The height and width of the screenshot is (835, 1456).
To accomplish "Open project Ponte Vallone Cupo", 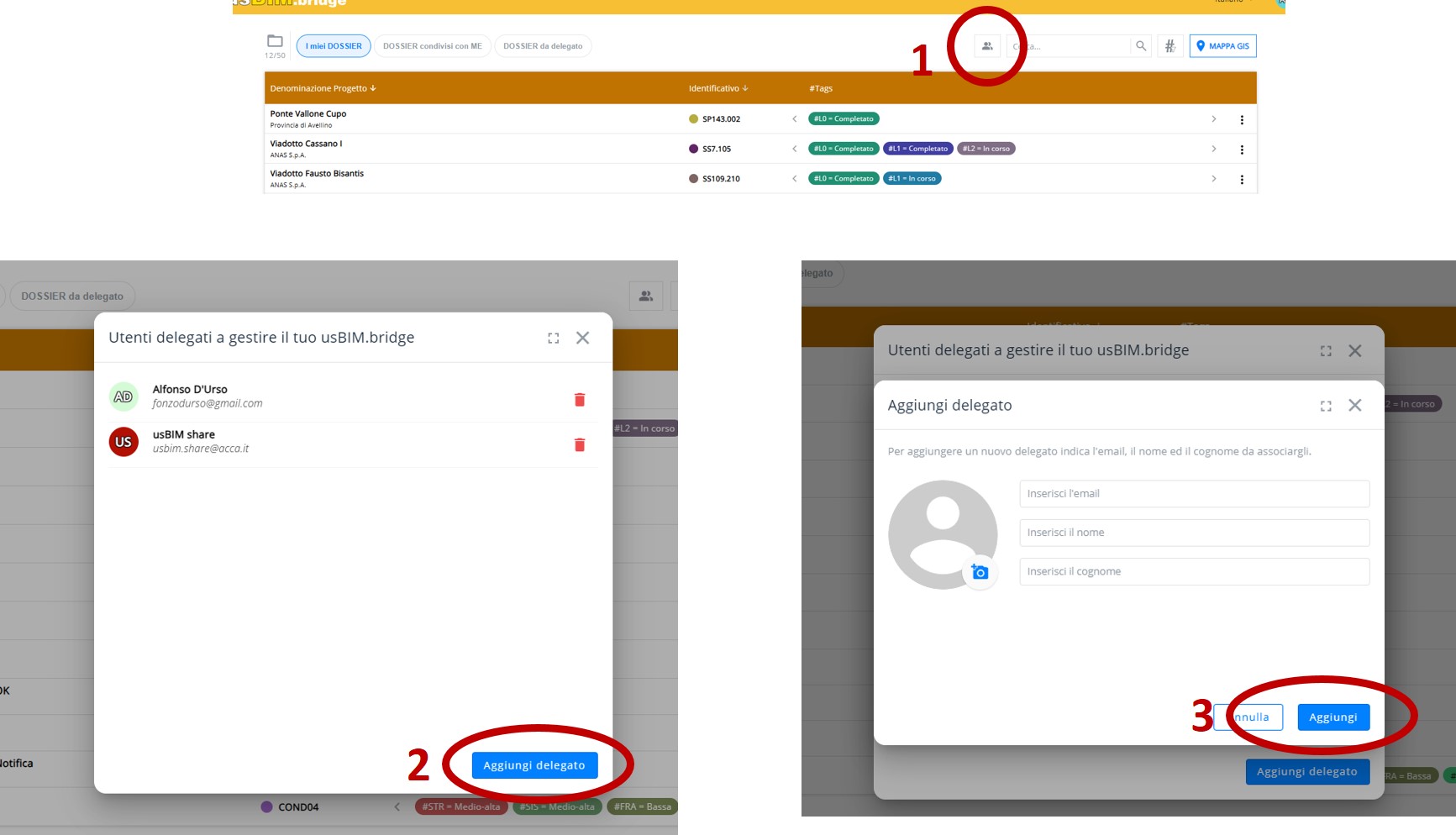I will click(x=308, y=114).
